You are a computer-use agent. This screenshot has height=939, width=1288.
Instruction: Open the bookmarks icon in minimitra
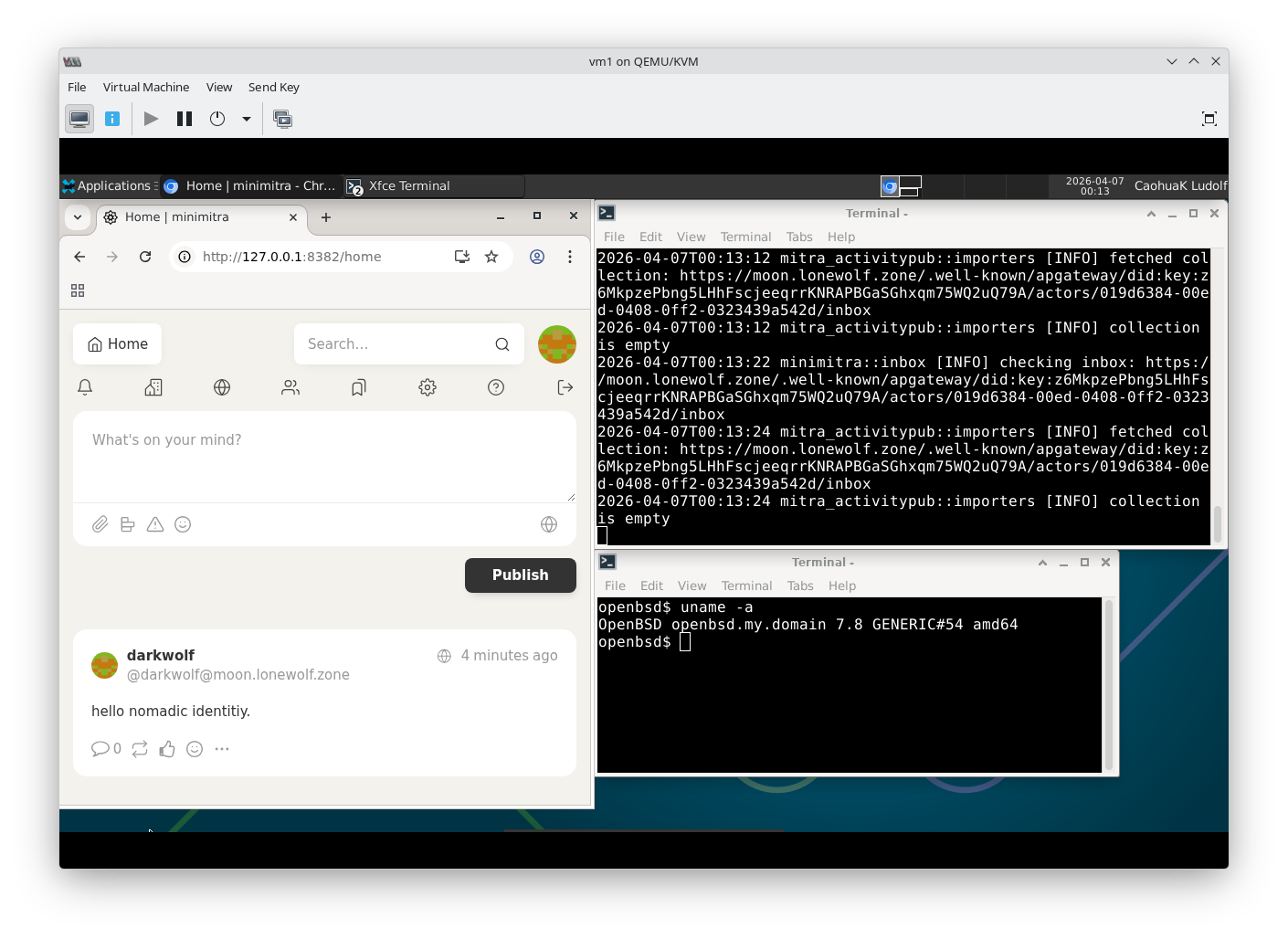click(x=359, y=387)
